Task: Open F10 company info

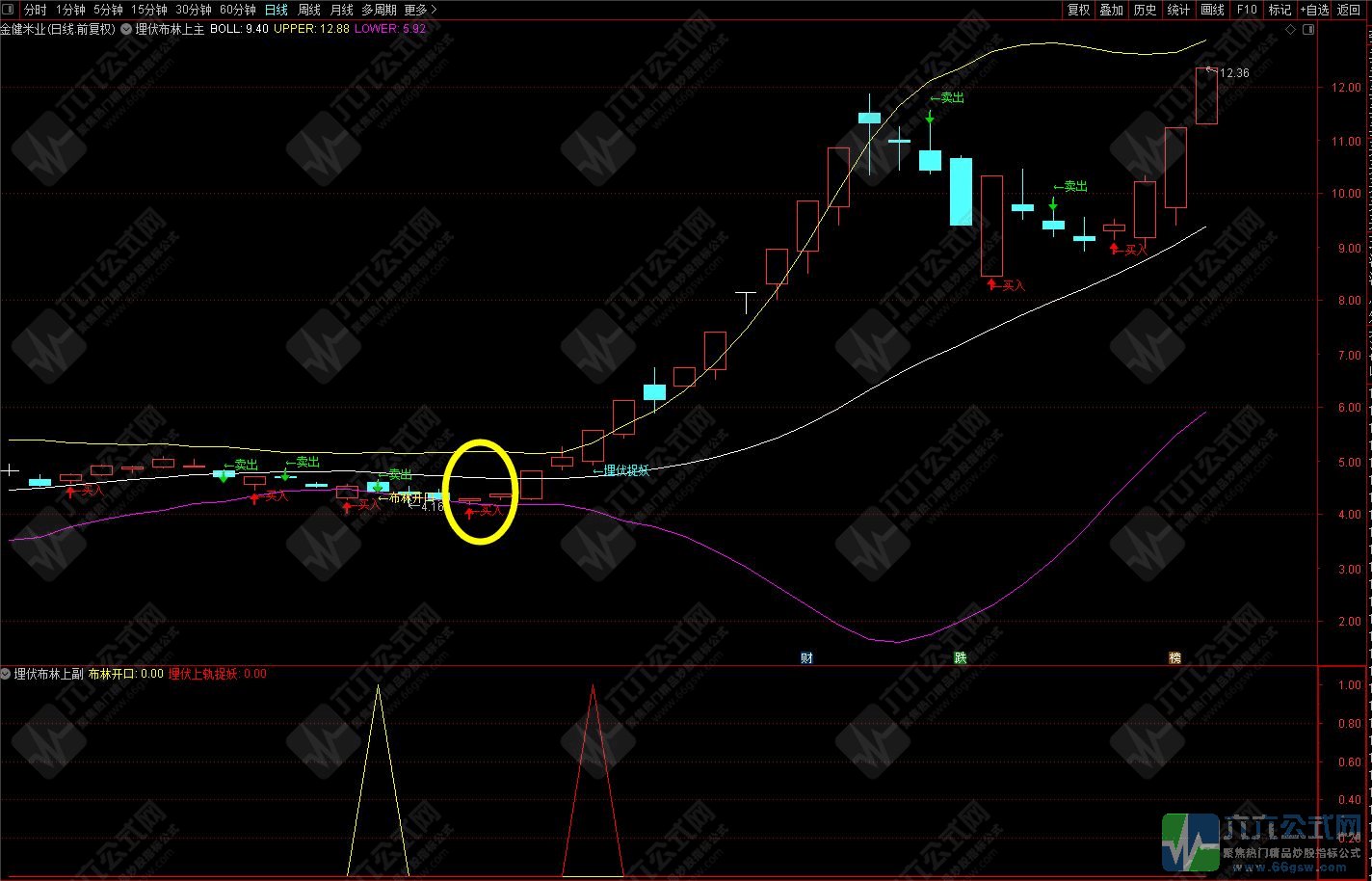Action: [x=1247, y=10]
